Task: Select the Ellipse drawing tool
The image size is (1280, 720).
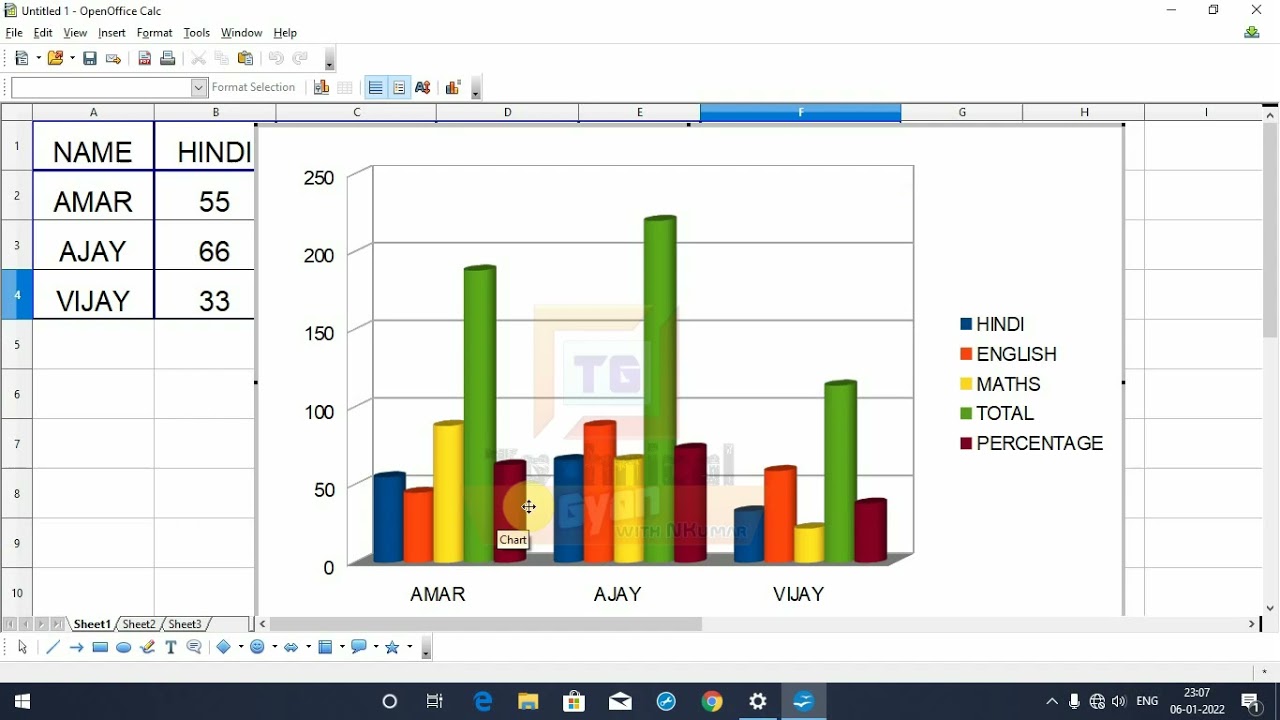Action: pyautogui.click(x=124, y=648)
